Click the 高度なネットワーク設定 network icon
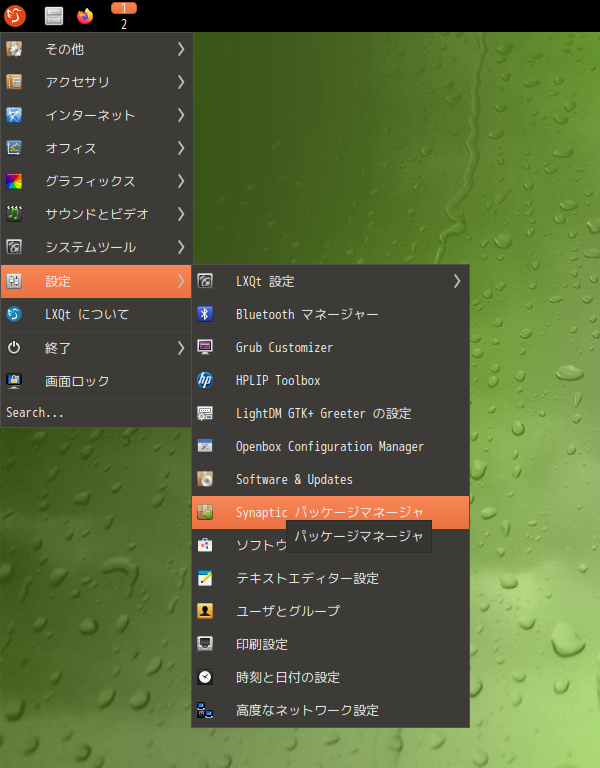The image size is (600, 768). (x=205, y=710)
